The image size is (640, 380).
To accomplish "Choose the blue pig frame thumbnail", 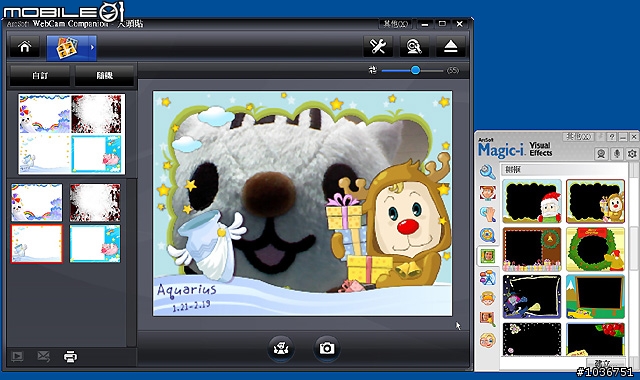I will point(95,244).
